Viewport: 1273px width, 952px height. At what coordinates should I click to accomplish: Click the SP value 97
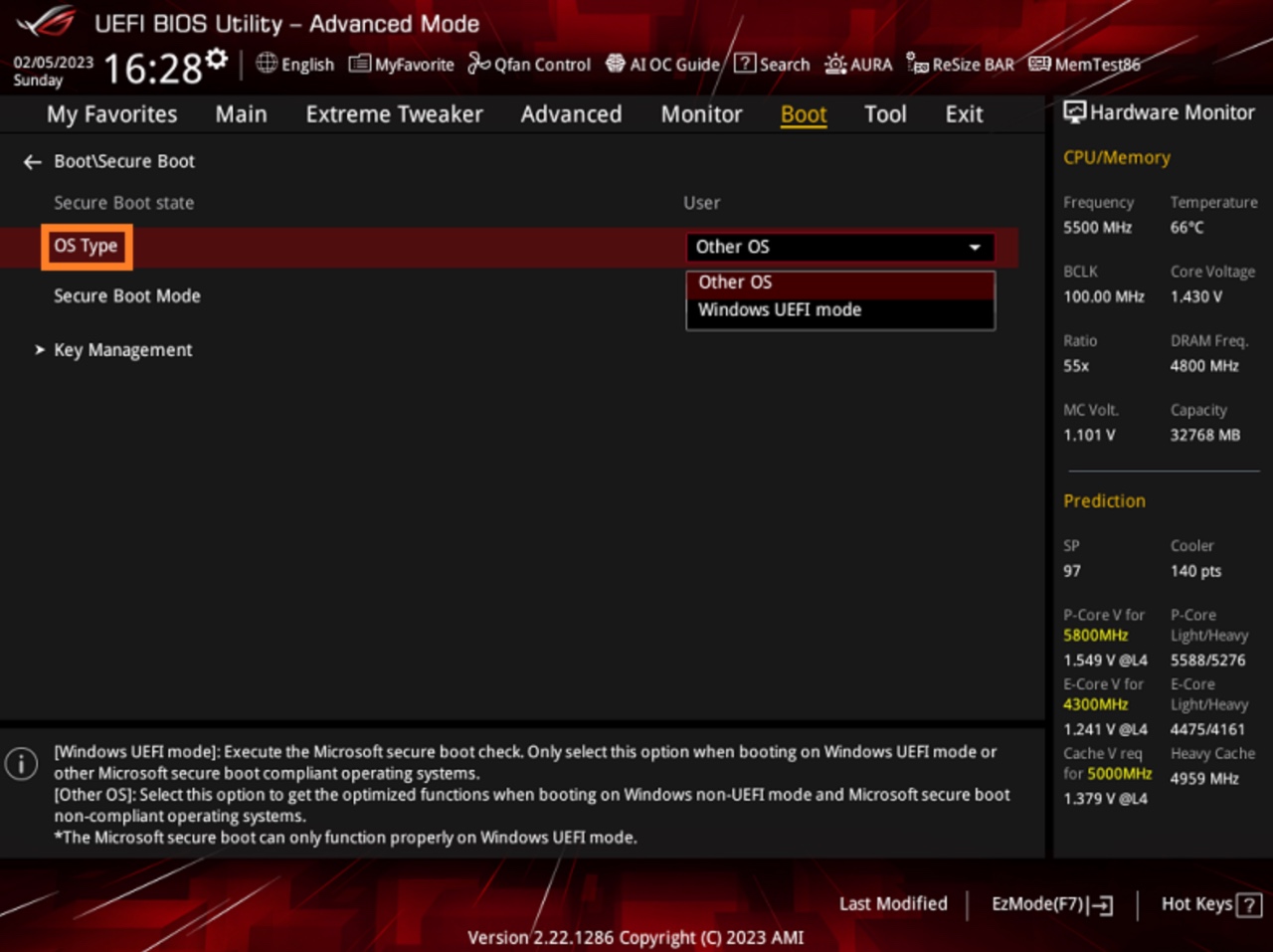coord(1072,571)
